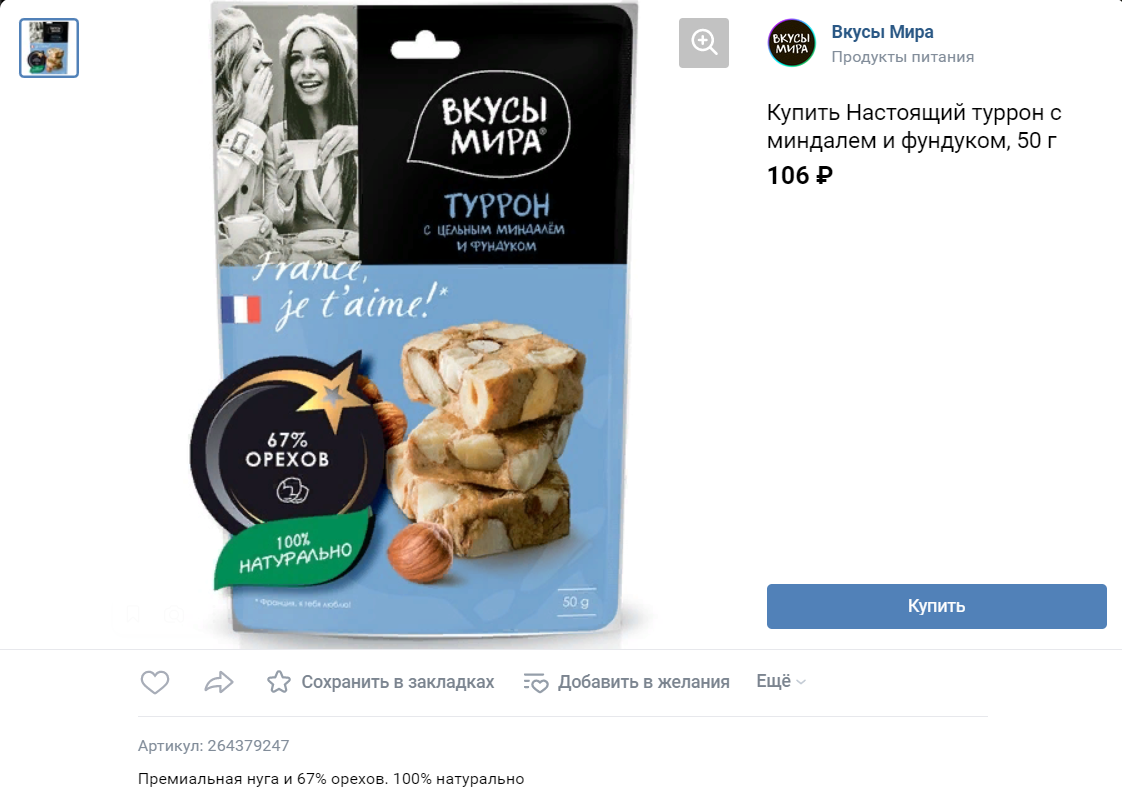Buy the product with the Купить button

(937, 606)
